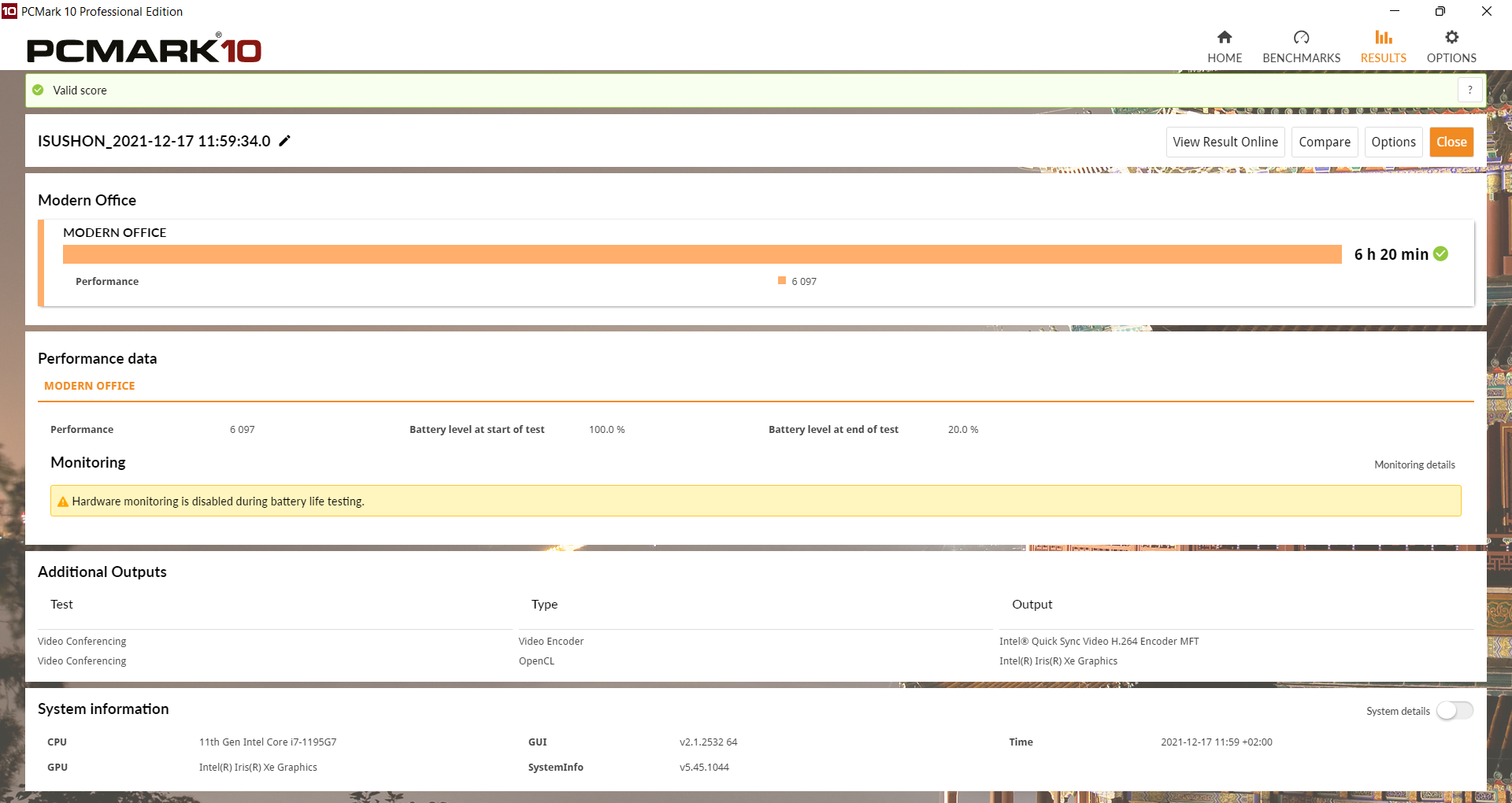Viewport: 1512px width, 803px height.
Task: Click View Result Online button
Action: tap(1225, 142)
